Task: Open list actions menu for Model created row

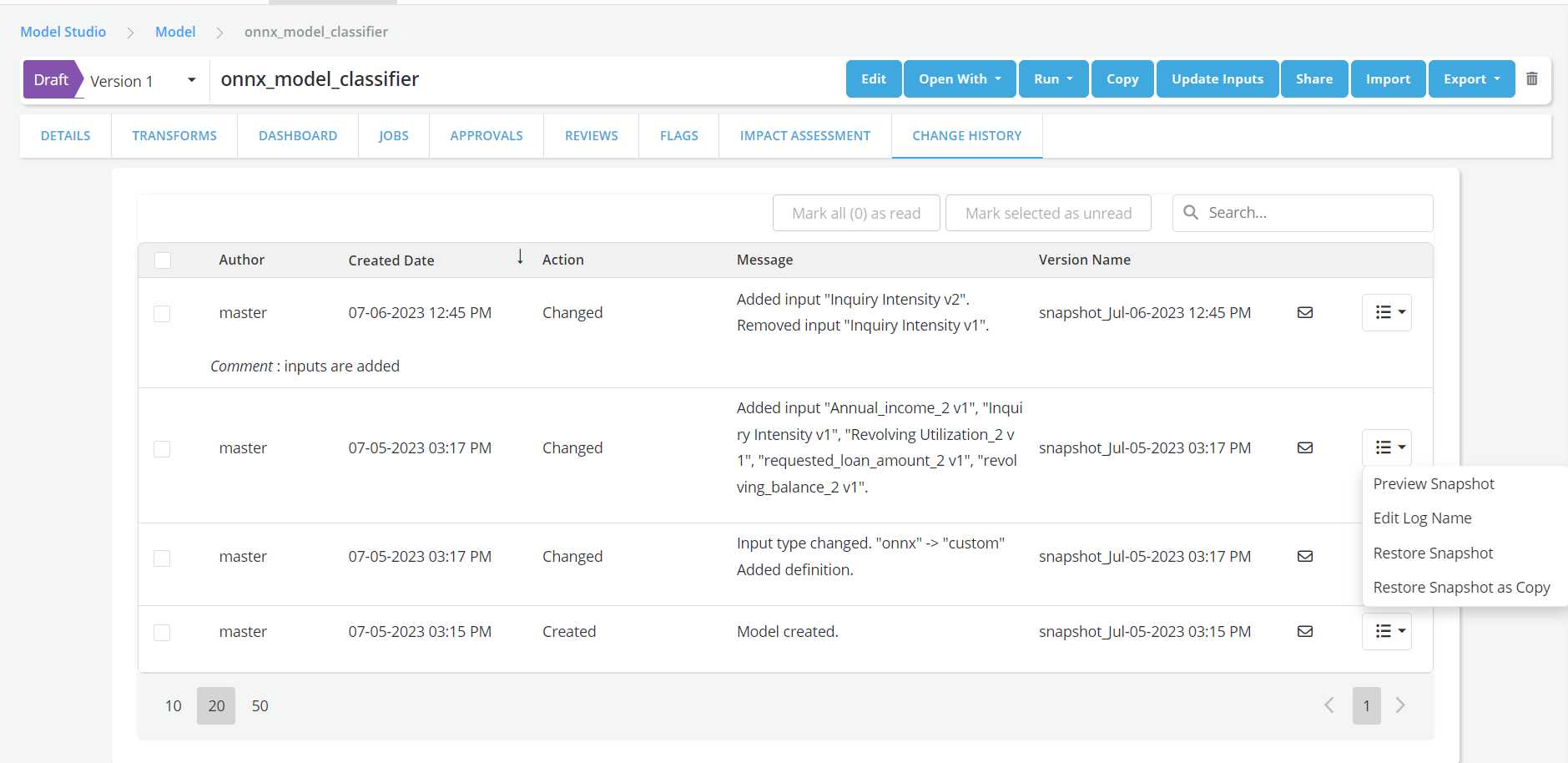Action: pos(1386,631)
